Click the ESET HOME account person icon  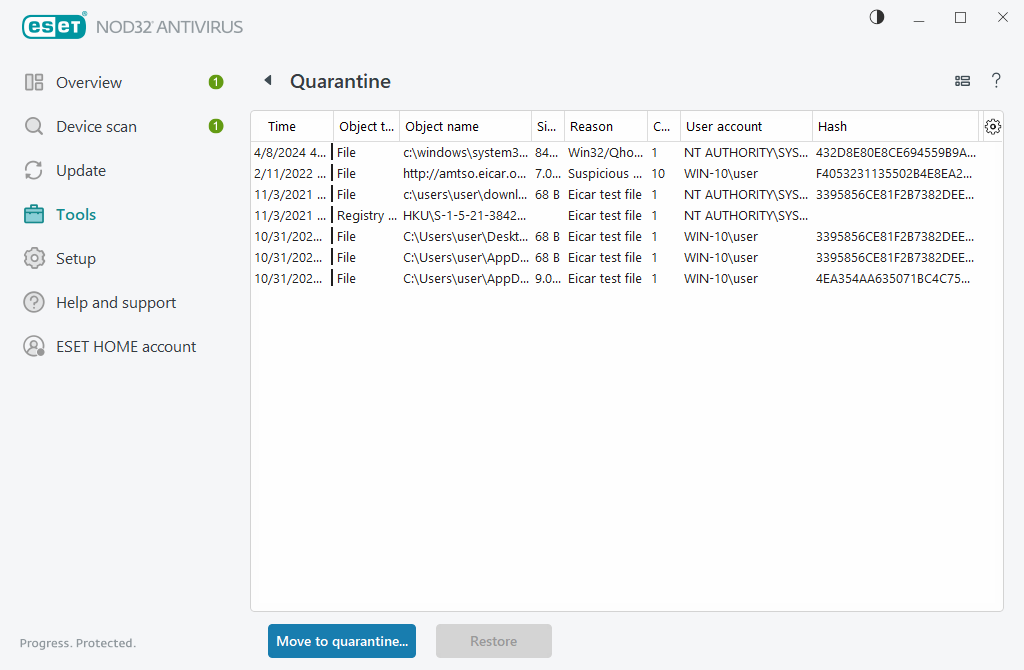click(x=34, y=346)
